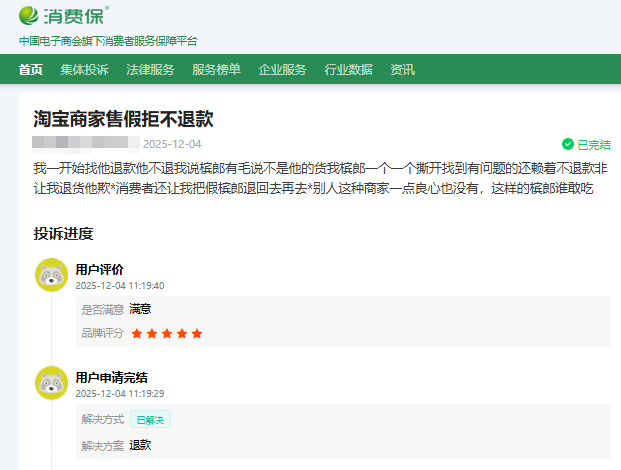Click the fifth orange rating star
The image size is (621, 470).
pyautogui.click(x=197, y=333)
